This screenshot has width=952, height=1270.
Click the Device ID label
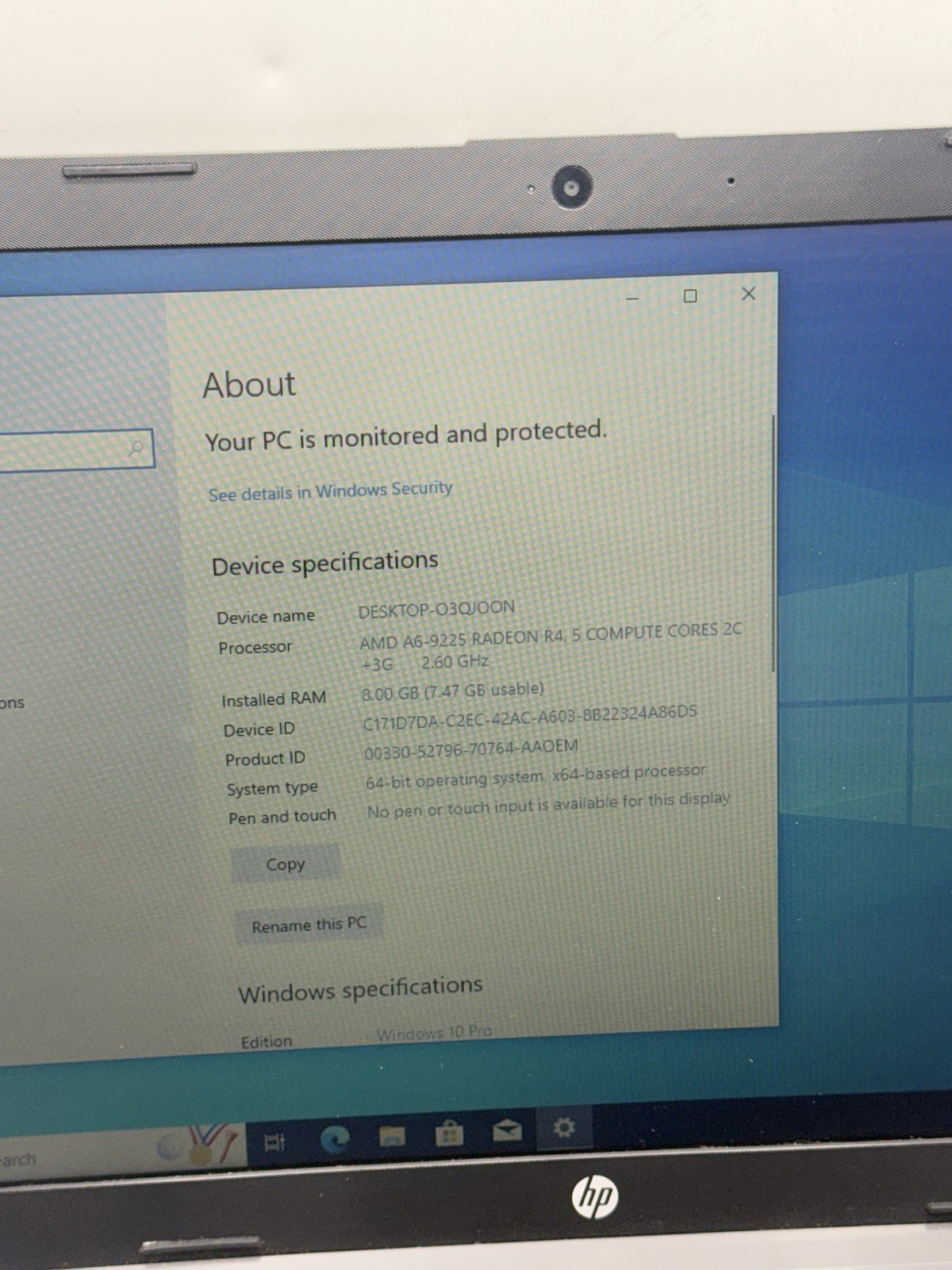[x=259, y=729]
